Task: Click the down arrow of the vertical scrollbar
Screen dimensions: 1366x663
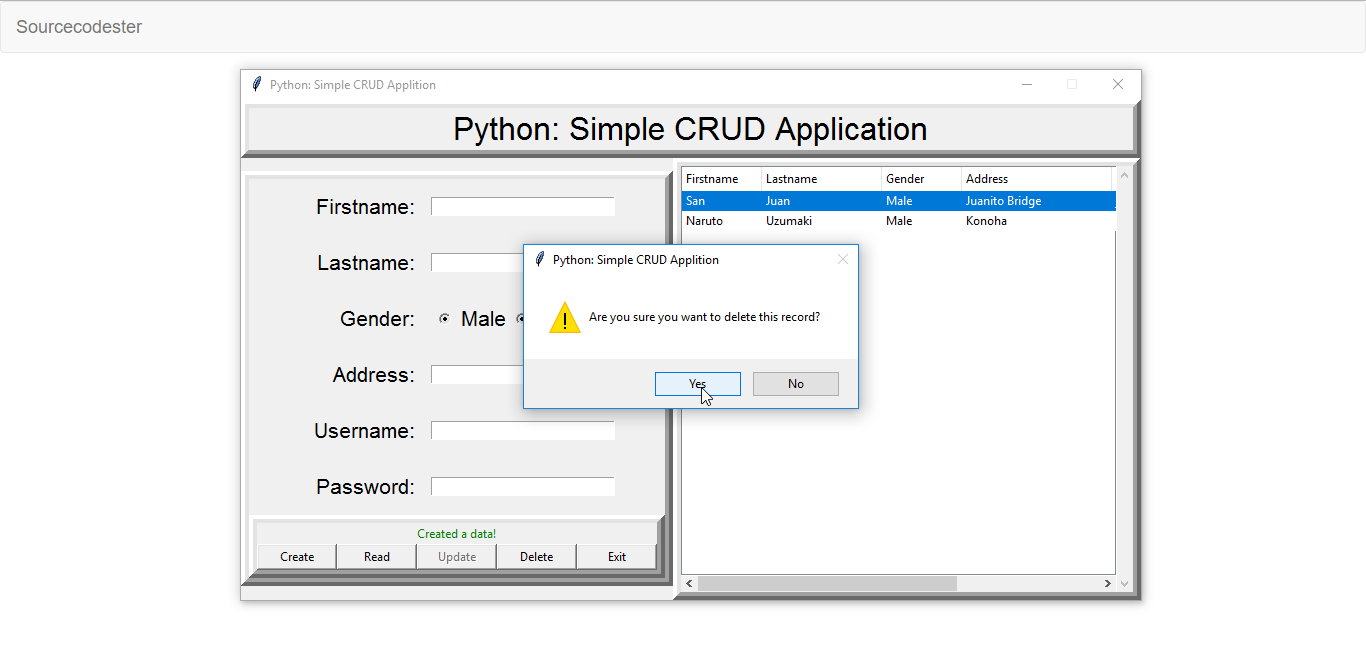Action: coord(1123,583)
